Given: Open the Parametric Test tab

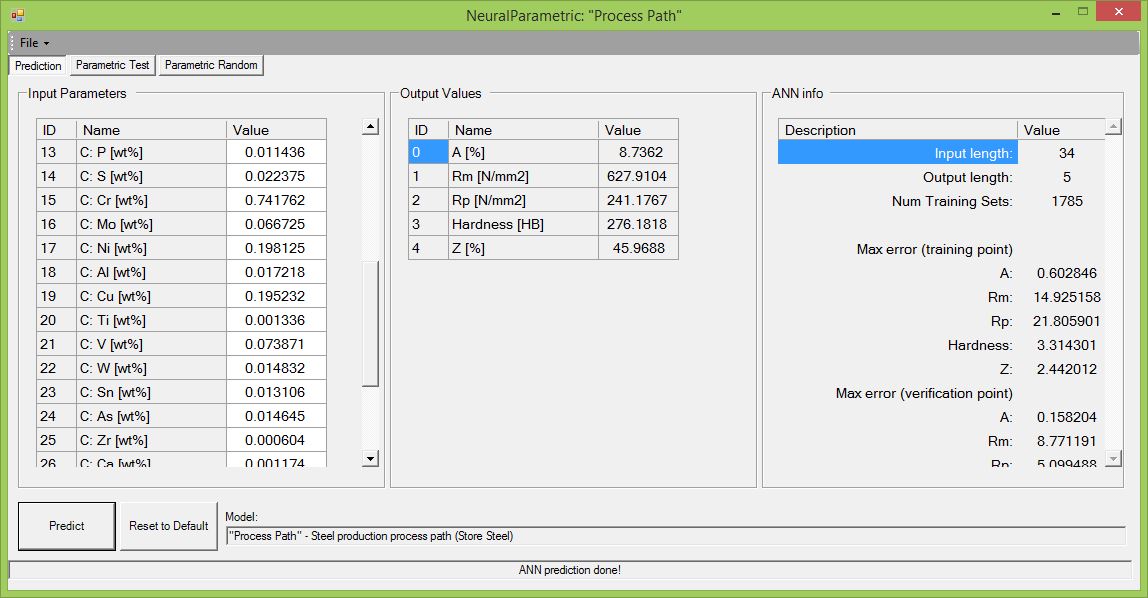Looking at the screenshot, I should click(112, 65).
